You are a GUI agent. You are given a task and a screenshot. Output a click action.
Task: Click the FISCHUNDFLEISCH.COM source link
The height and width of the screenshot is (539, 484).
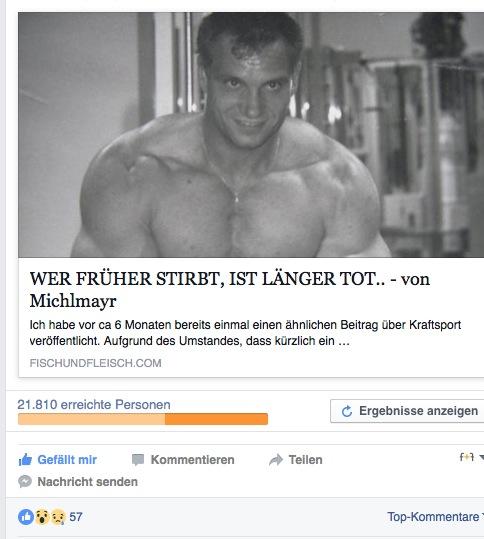click(x=96, y=363)
